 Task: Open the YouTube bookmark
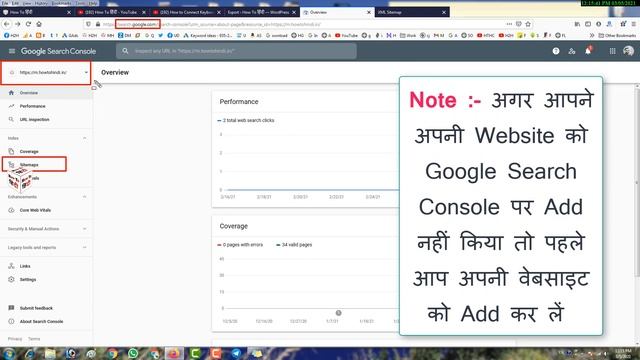click(347, 36)
